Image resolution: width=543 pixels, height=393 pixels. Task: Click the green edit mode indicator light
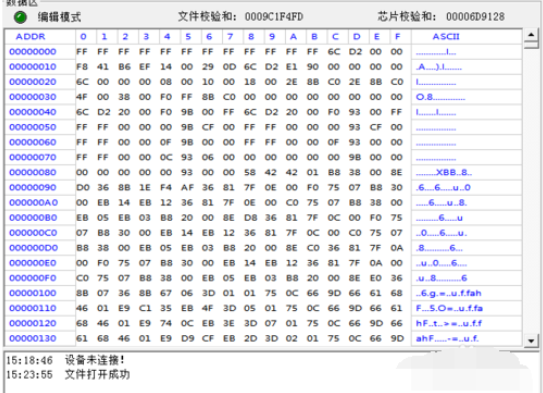point(20,17)
